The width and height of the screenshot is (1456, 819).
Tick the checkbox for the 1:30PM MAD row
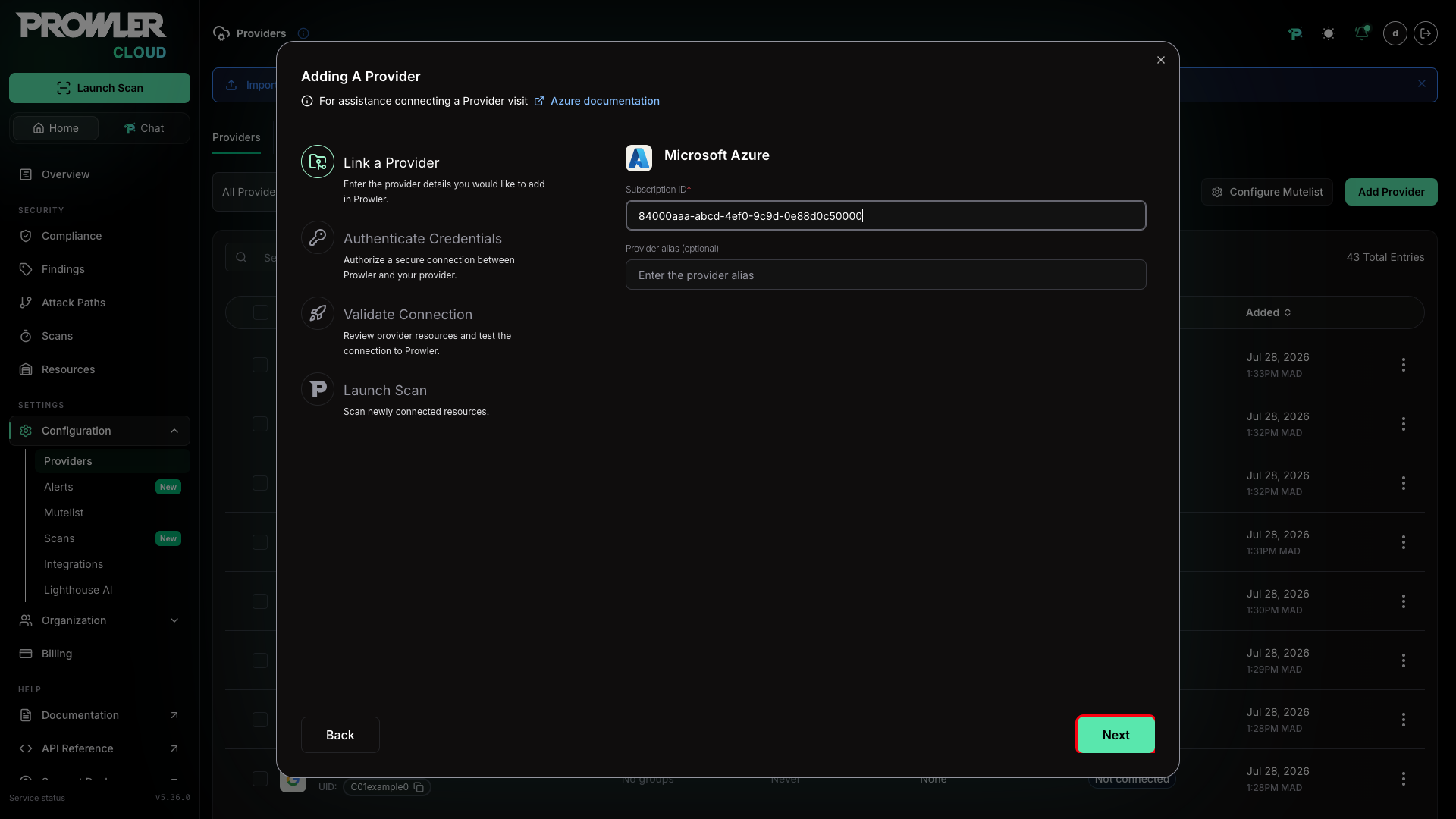260,601
